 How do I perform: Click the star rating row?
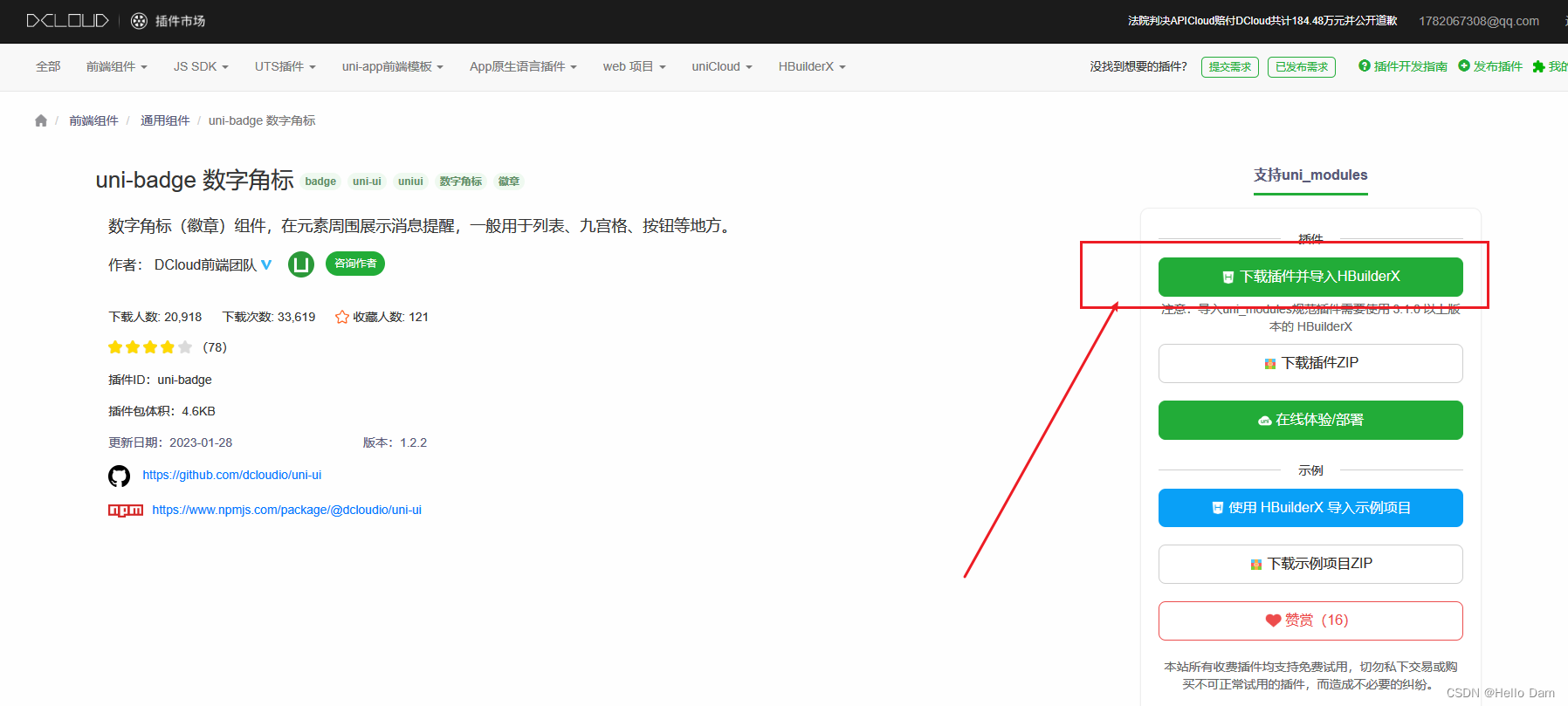tap(150, 347)
